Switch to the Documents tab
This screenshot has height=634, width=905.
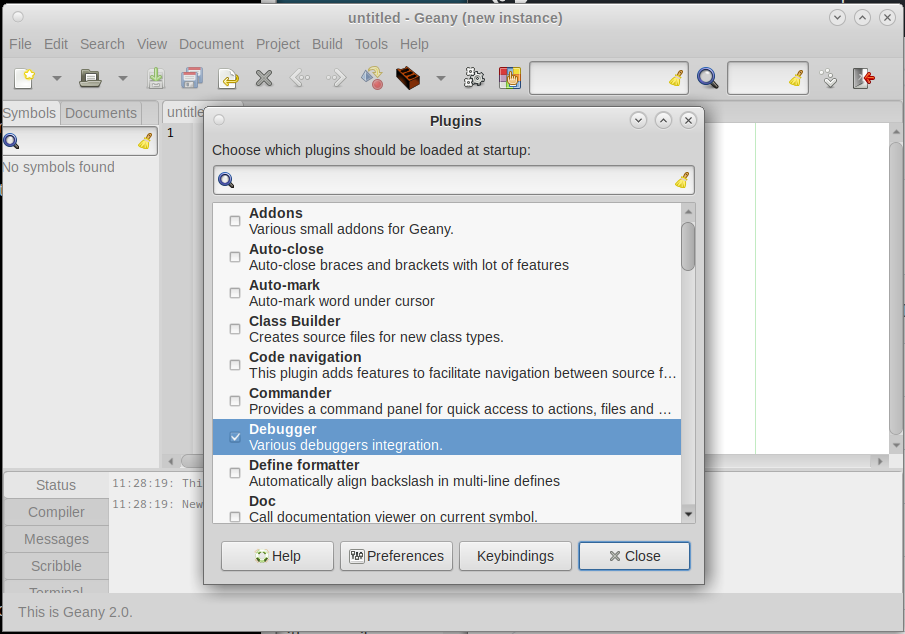(100, 112)
